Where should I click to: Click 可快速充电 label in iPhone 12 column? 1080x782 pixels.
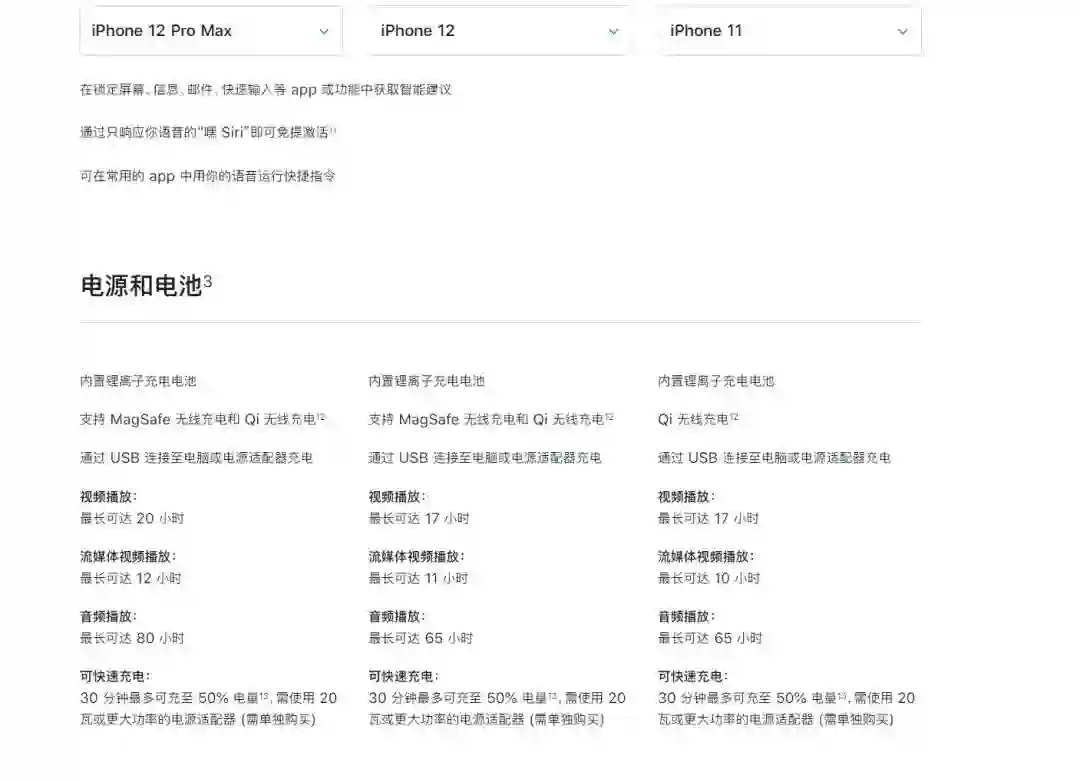(404, 676)
